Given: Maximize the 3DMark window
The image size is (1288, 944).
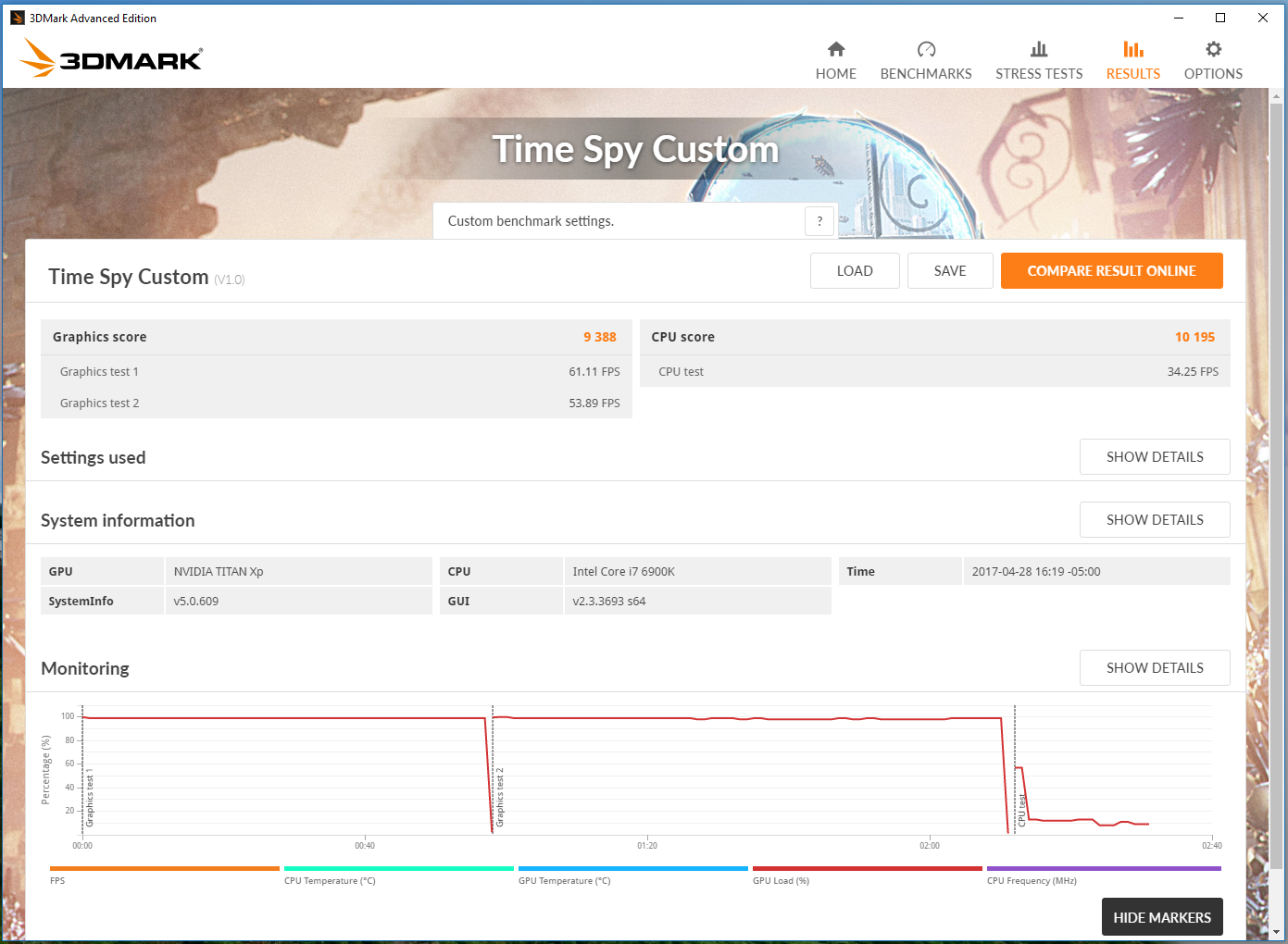Looking at the screenshot, I should (1220, 18).
